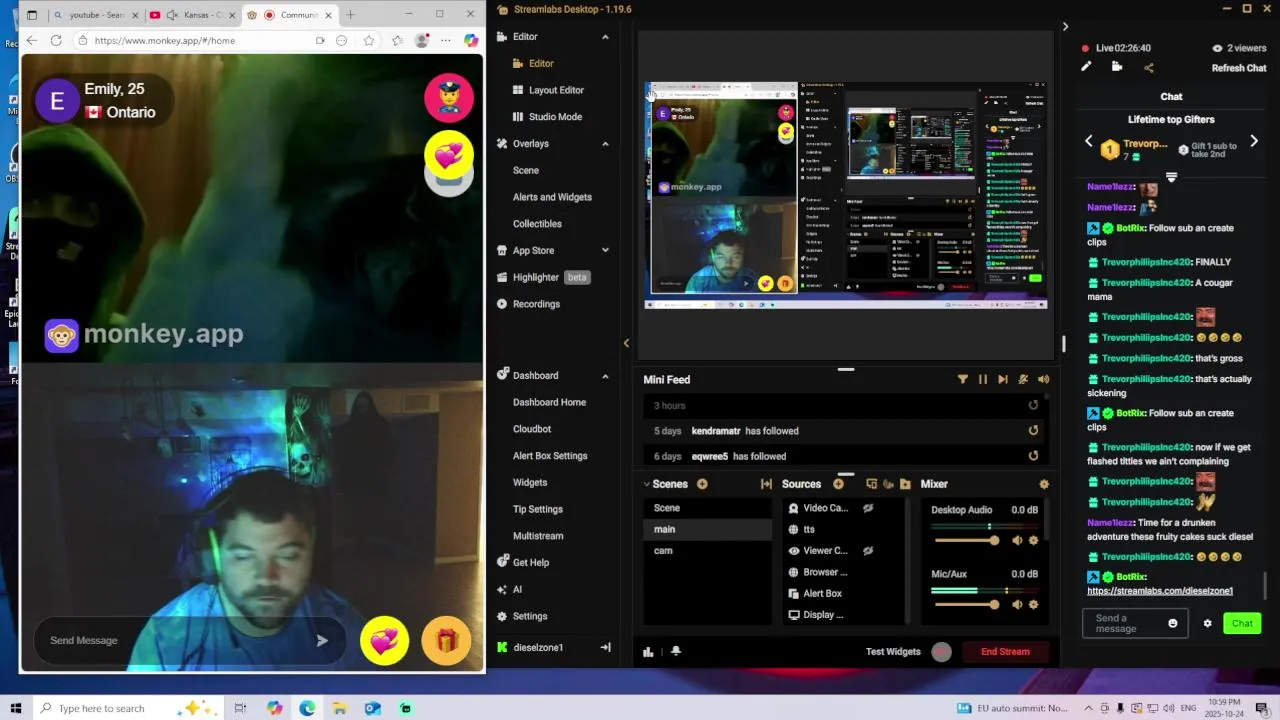Open Desktop Audio source settings gear
Screen dimensions: 1280x720
[x=1034, y=540]
